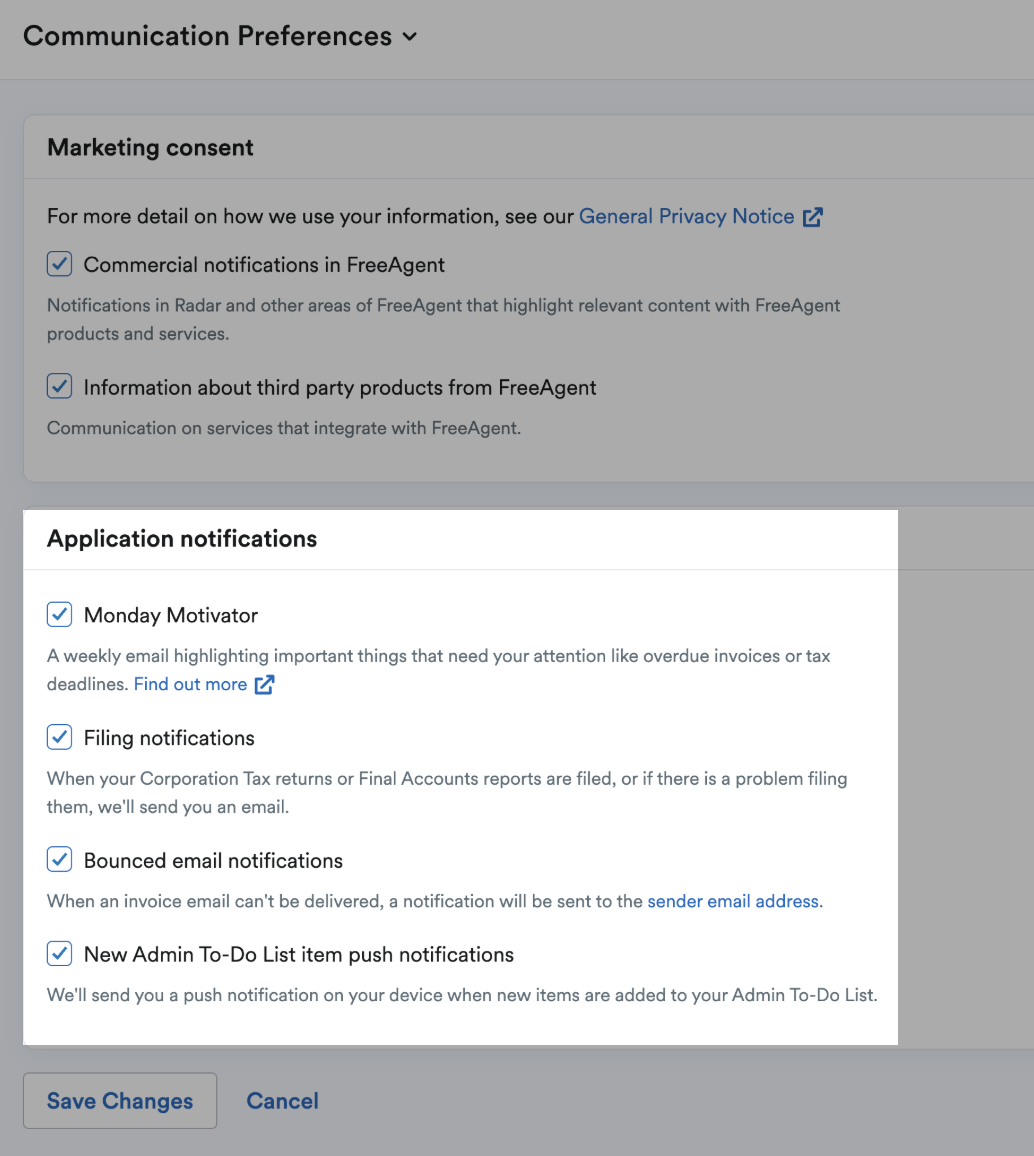This screenshot has height=1156, width=1034.
Task: Click the external-link icon beside General Privacy Notice
Action: [x=812, y=217]
